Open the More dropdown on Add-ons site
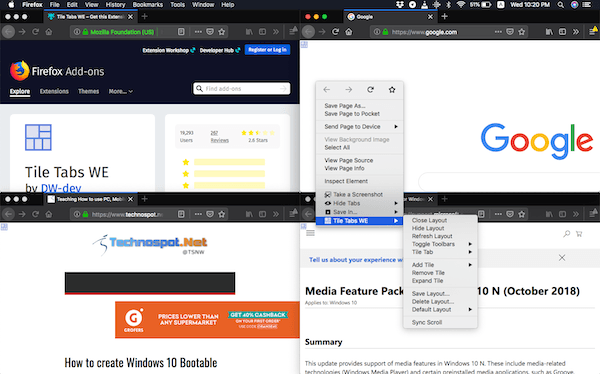This screenshot has width=600, height=374. click(x=121, y=91)
